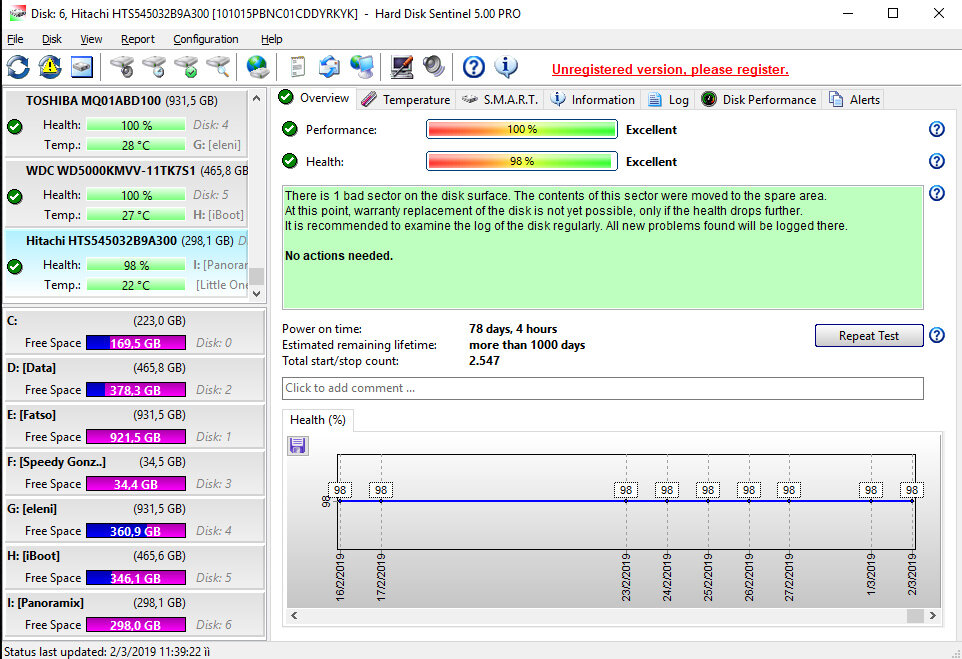Click the disk with green checkmark icon

click(187, 67)
